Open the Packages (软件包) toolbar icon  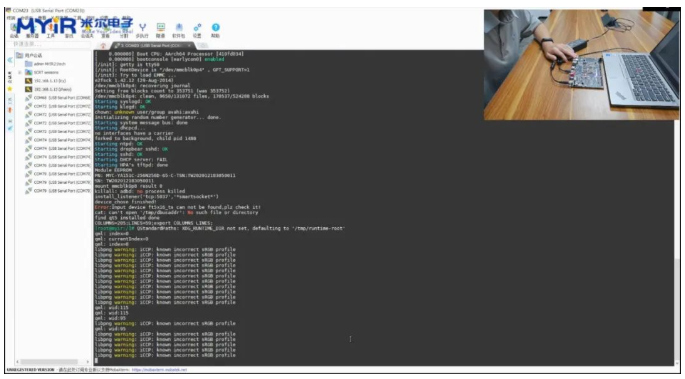pyautogui.click(x=179, y=31)
